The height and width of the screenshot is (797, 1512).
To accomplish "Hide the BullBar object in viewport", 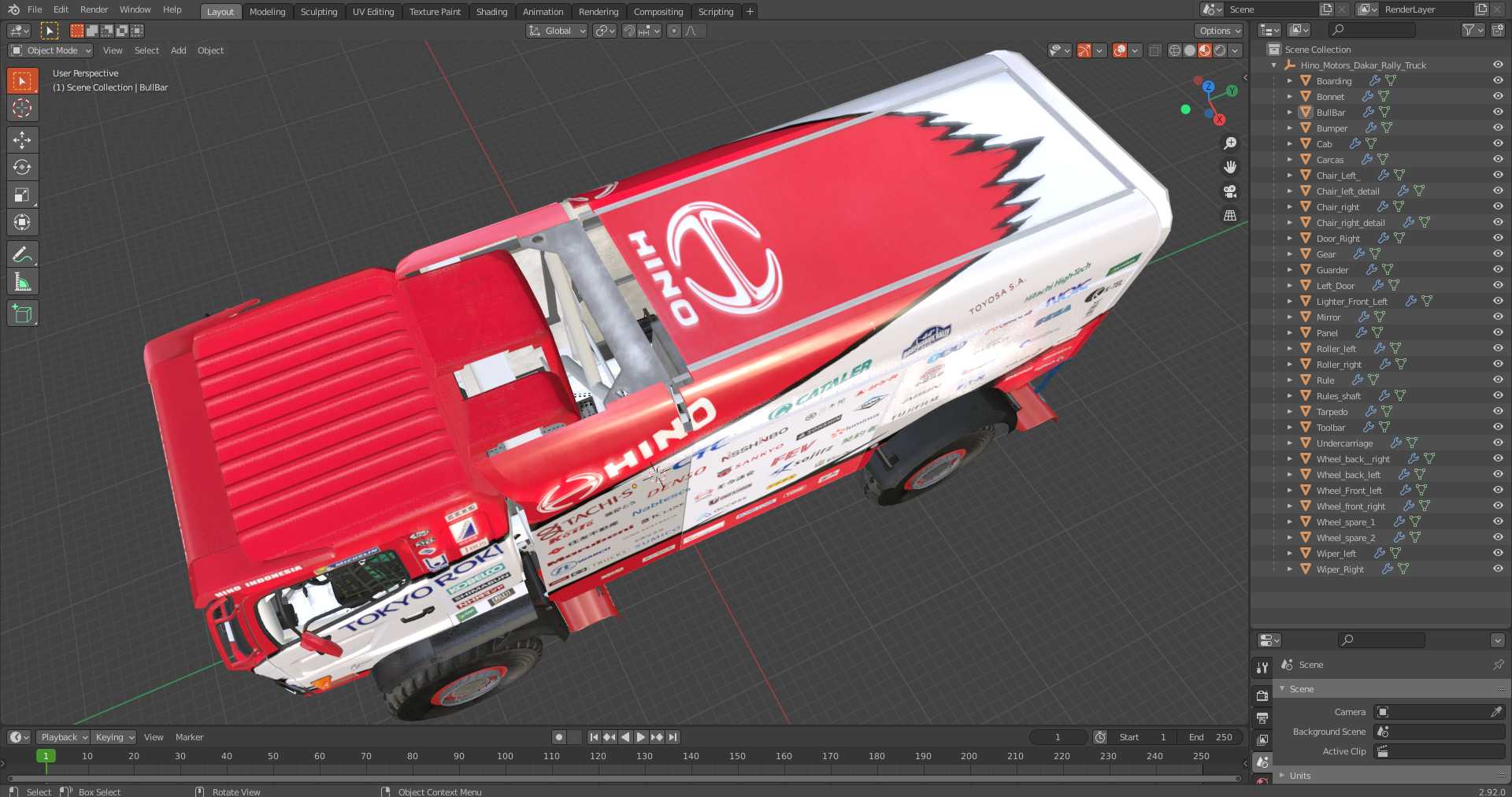I will click(x=1498, y=112).
